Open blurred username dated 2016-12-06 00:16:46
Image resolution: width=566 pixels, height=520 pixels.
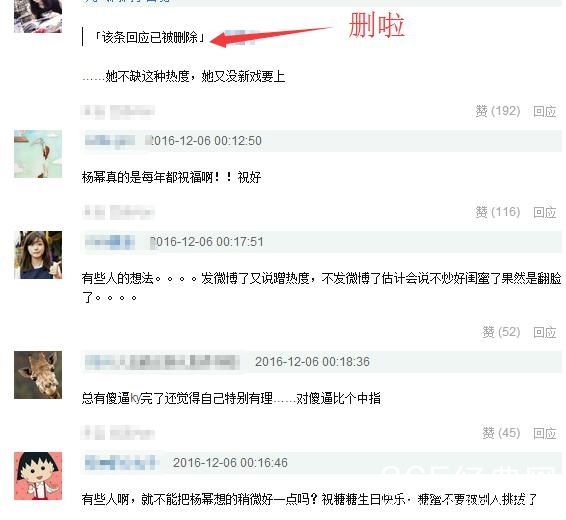click(121, 463)
